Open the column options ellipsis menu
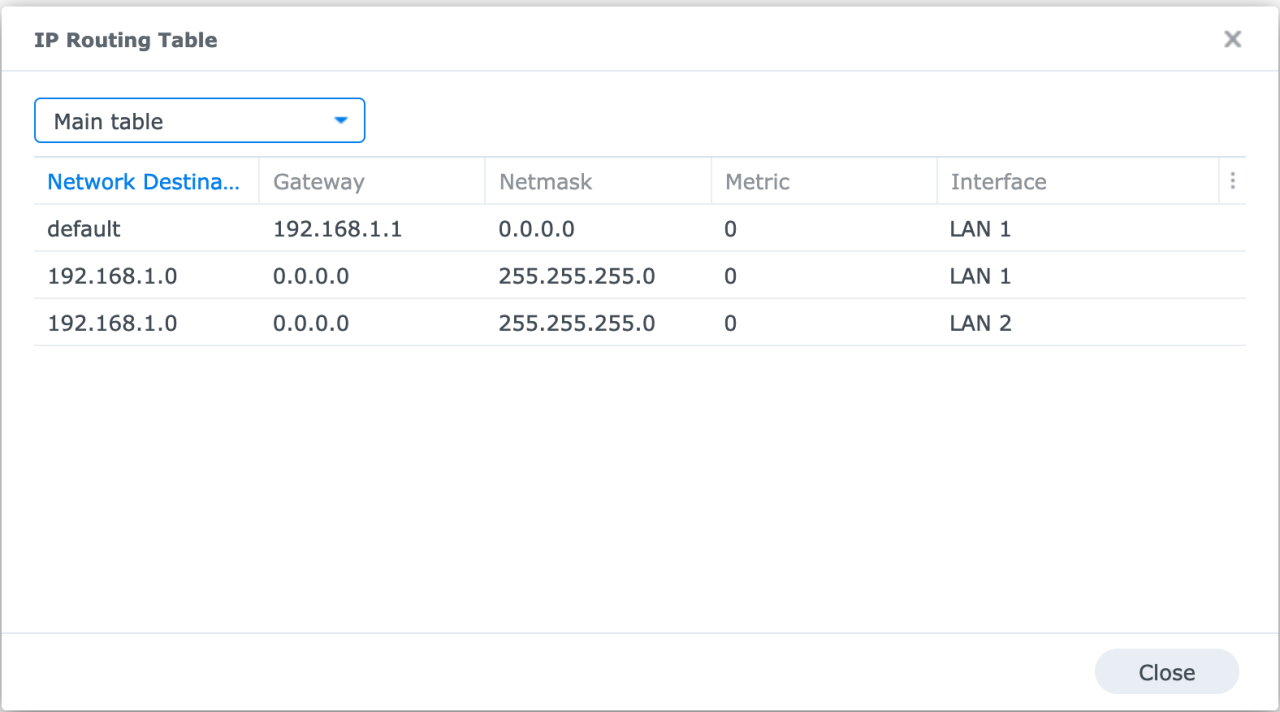The height and width of the screenshot is (712, 1280). 1232,181
